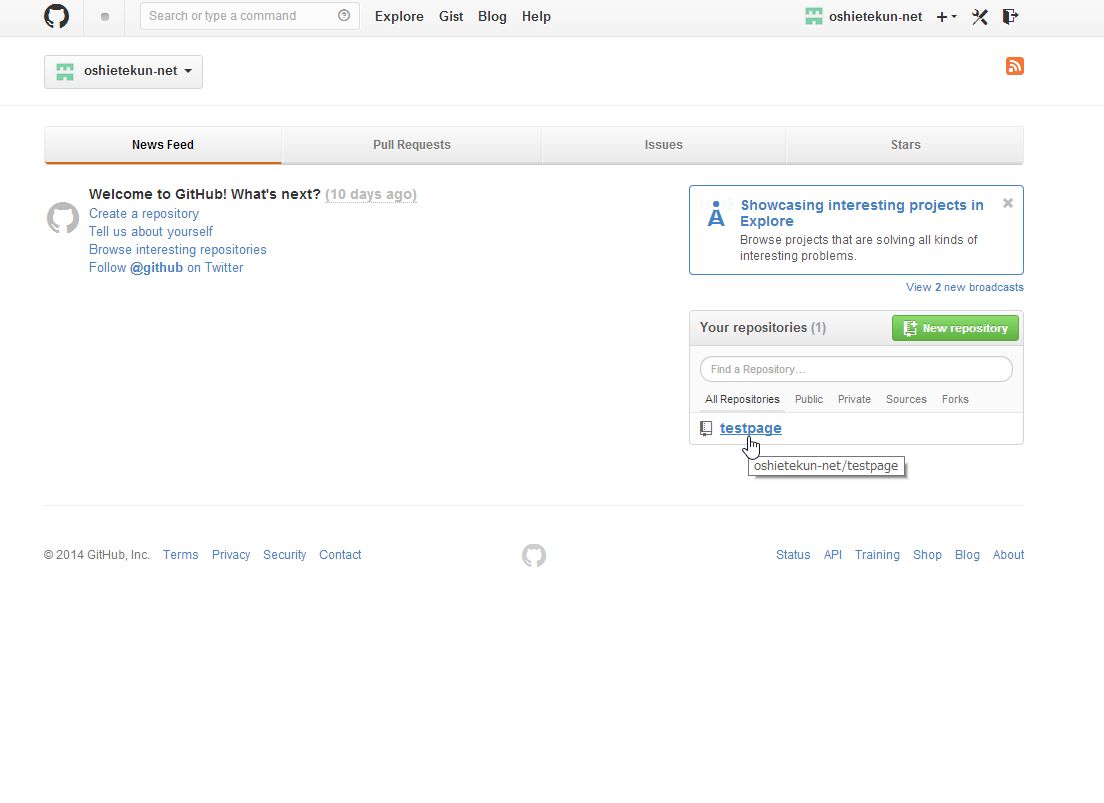
Task: Click View 2 new broadcasts
Action: click(965, 287)
